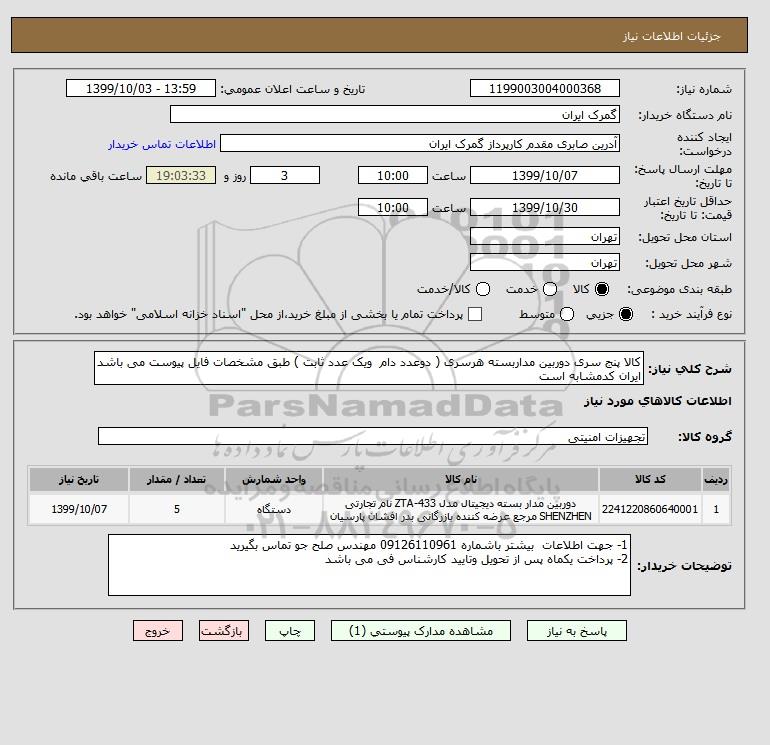Click the announcement date field 1399/10/03 - 13:59
Image resolution: width=770 pixels, height=745 pixels.
tap(141, 88)
